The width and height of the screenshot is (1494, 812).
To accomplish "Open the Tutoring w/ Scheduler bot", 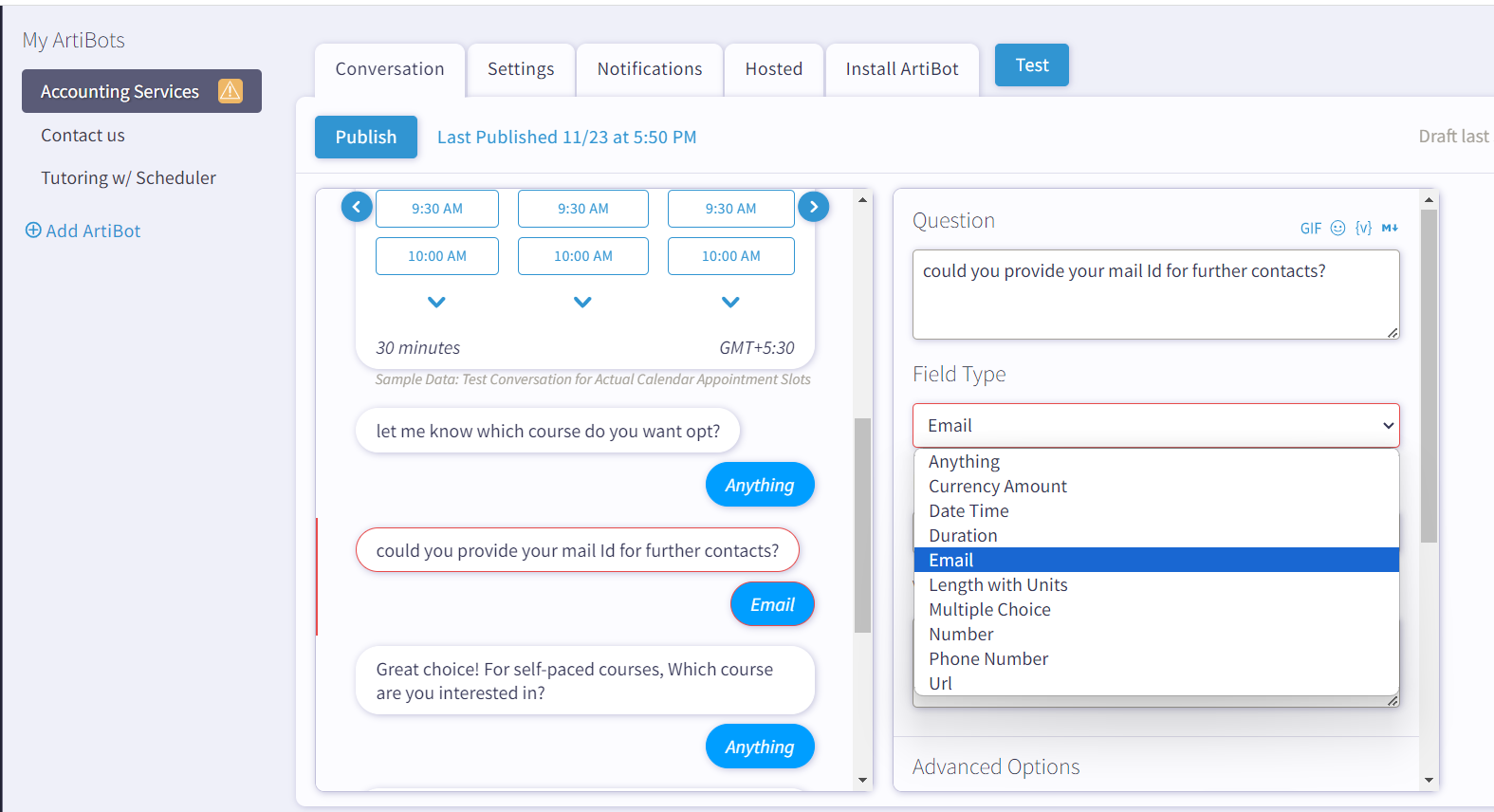I will (x=128, y=178).
